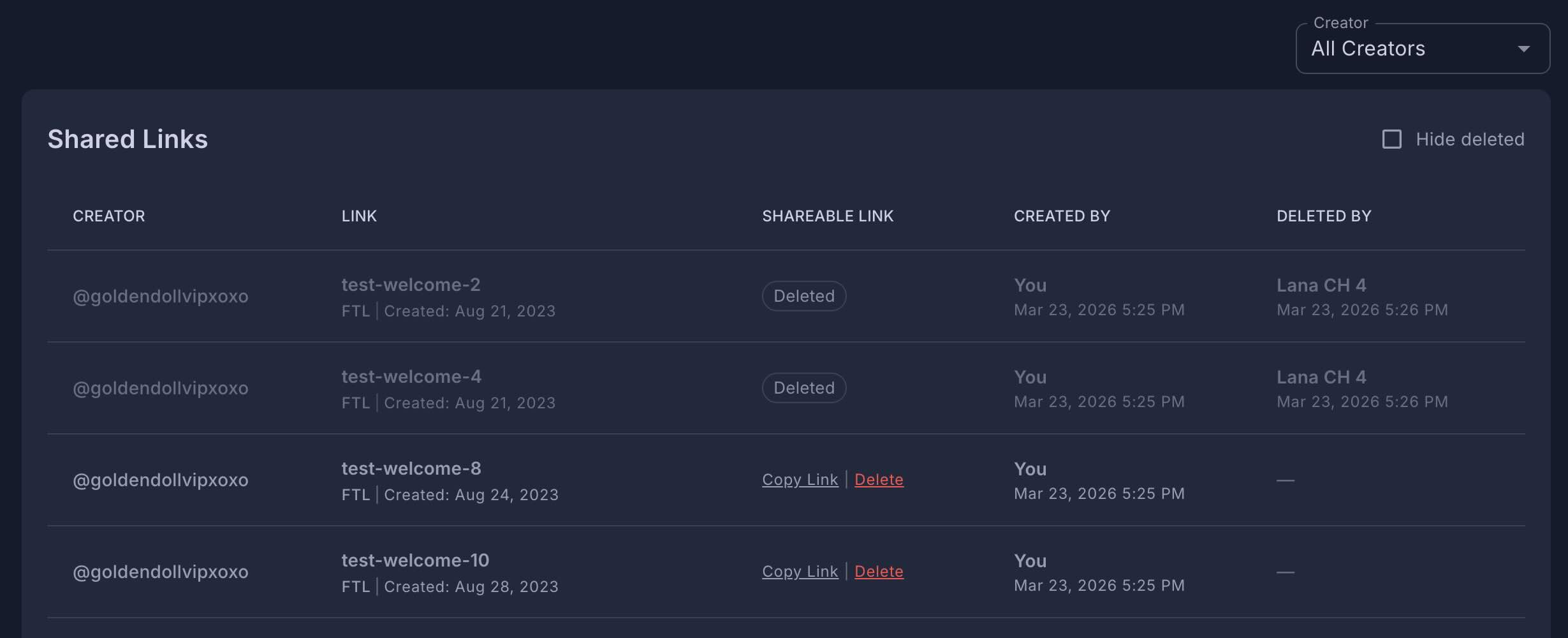Click the Shared Links heading
This screenshot has height=638, width=1568.
tap(128, 139)
